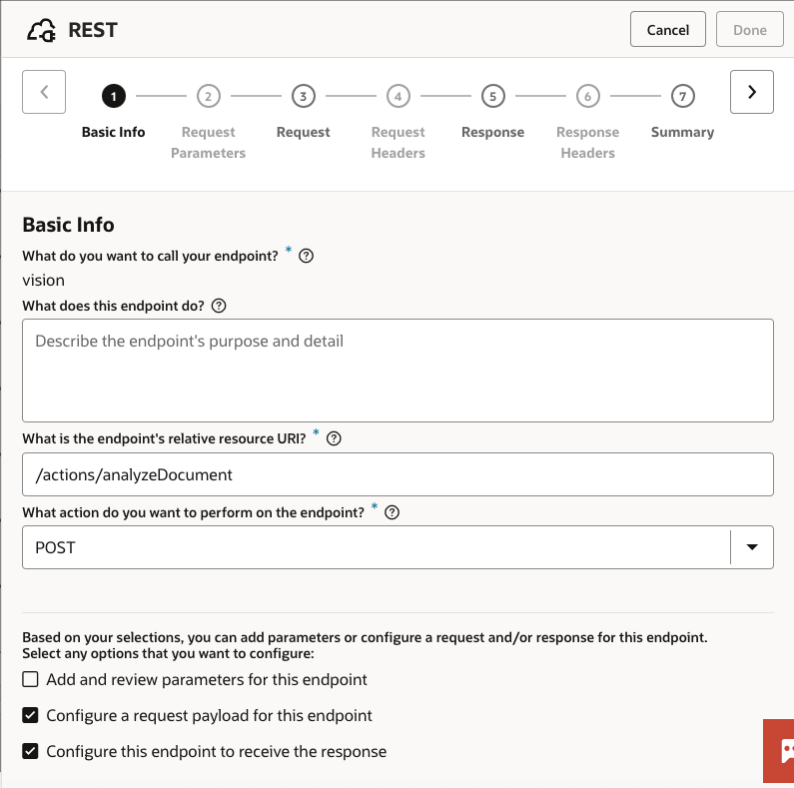
Task: Open help for endpoint description question
Action: (219, 306)
